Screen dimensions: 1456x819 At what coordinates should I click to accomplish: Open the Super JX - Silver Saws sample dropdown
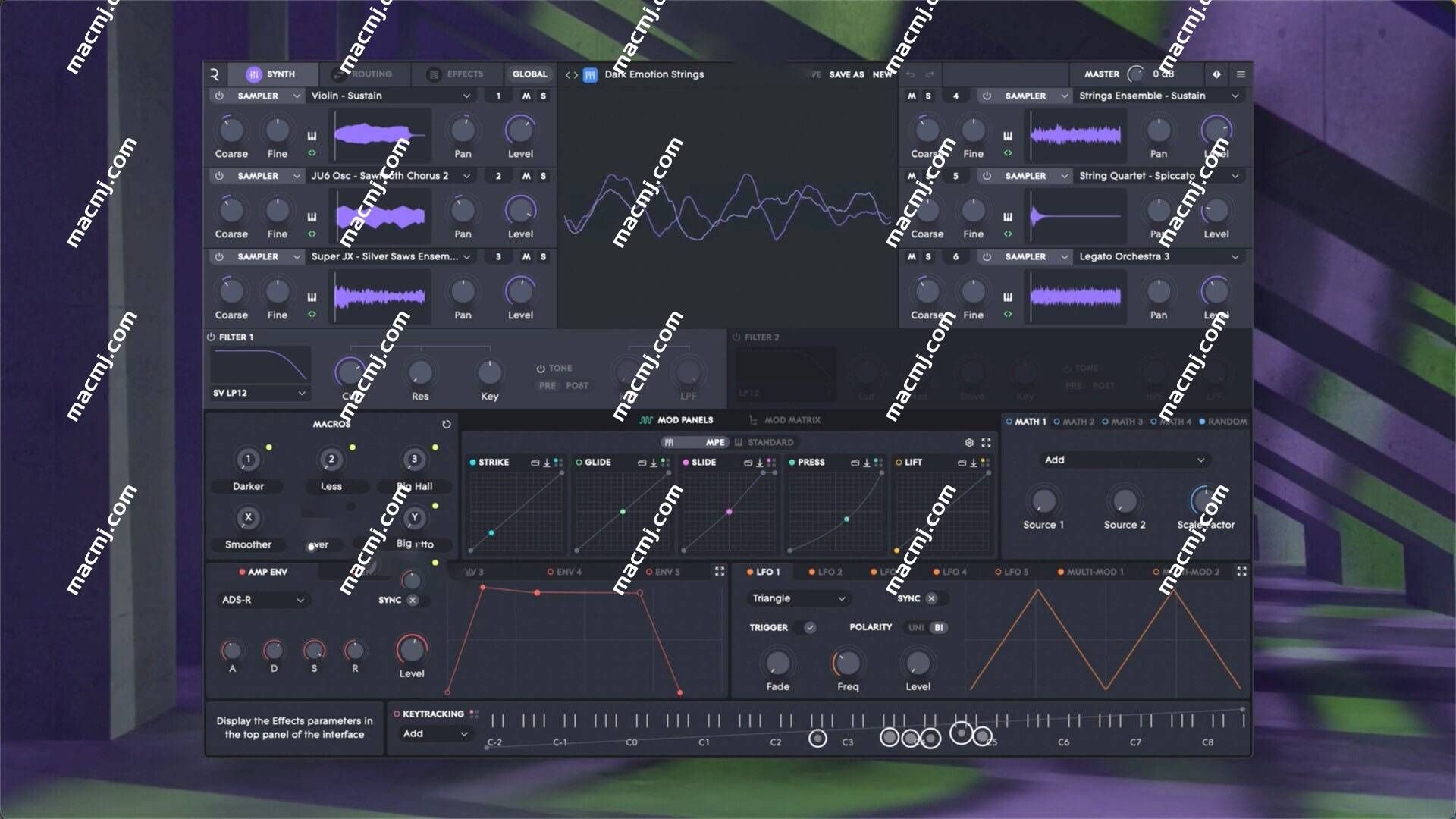391,256
